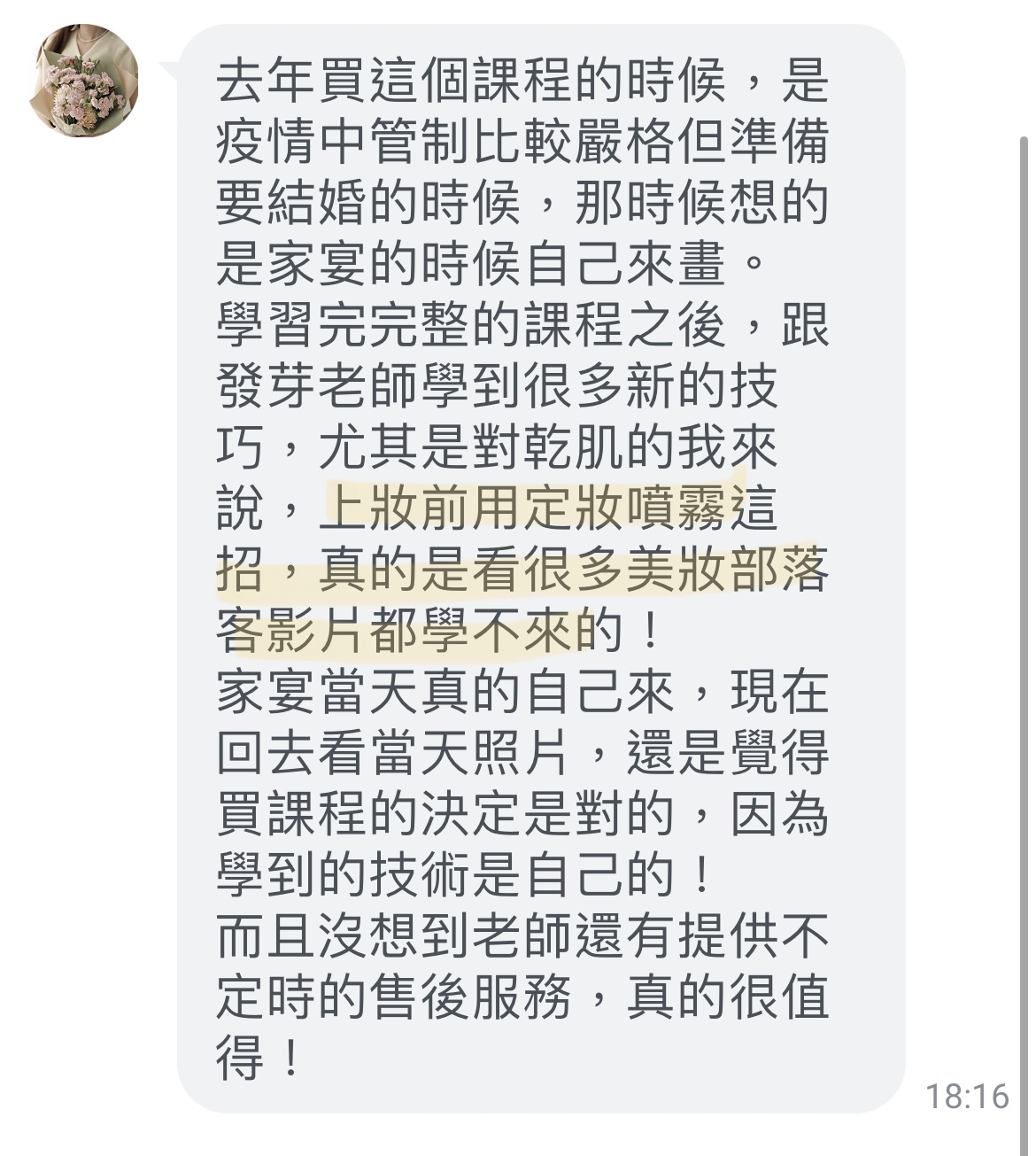The image size is (1036, 1156).
Task: Click the highlighted text 客影片都學不來的
Action: click(x=419, y=630)
